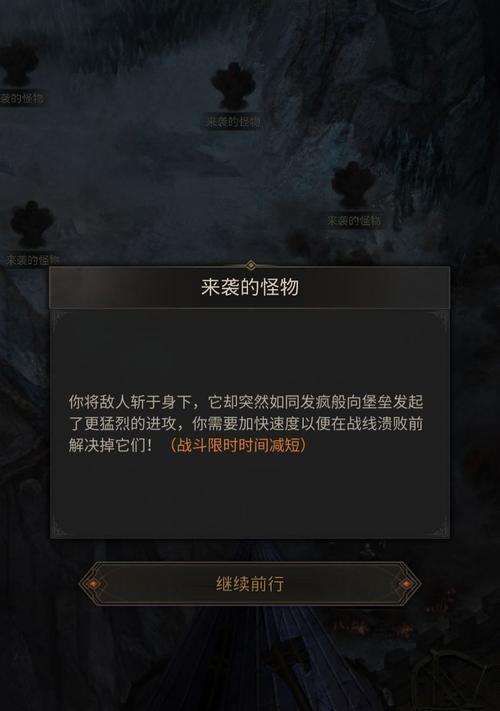
Task: Tap the diamond ornament atop the dialog
Action: point(250,265)
